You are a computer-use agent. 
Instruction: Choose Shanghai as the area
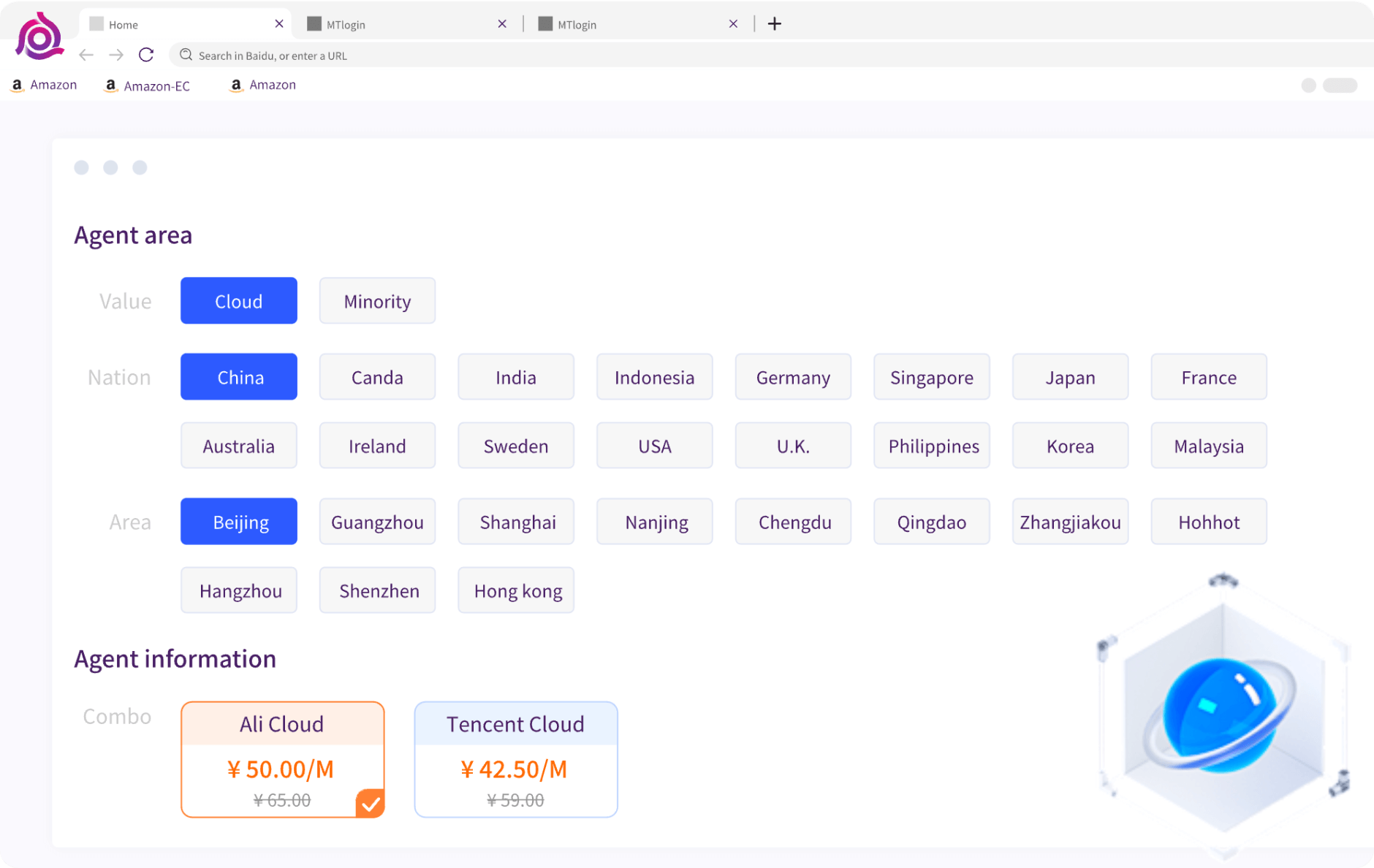(516, 522)
